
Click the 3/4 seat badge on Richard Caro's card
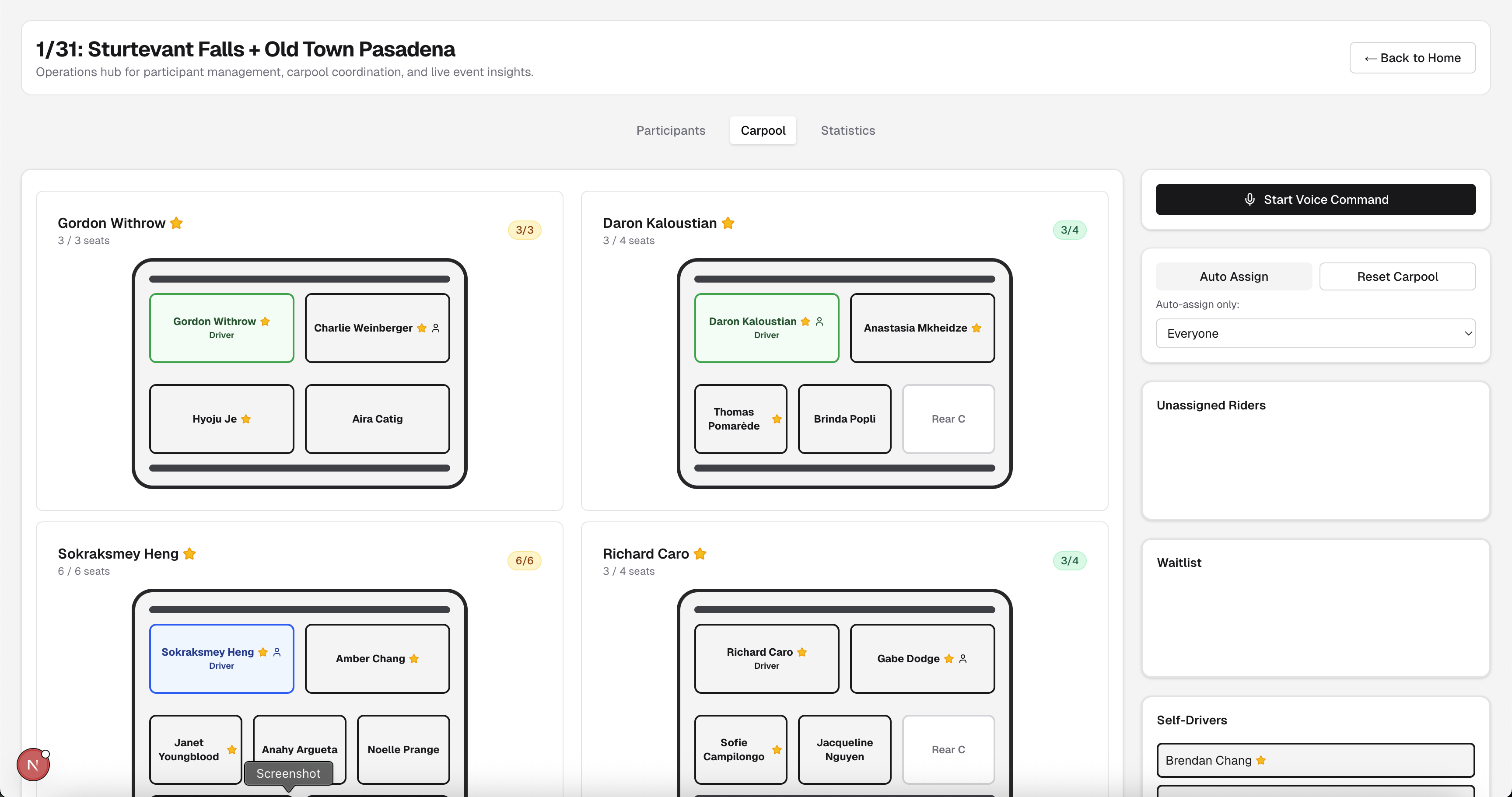pos(1069,560)
